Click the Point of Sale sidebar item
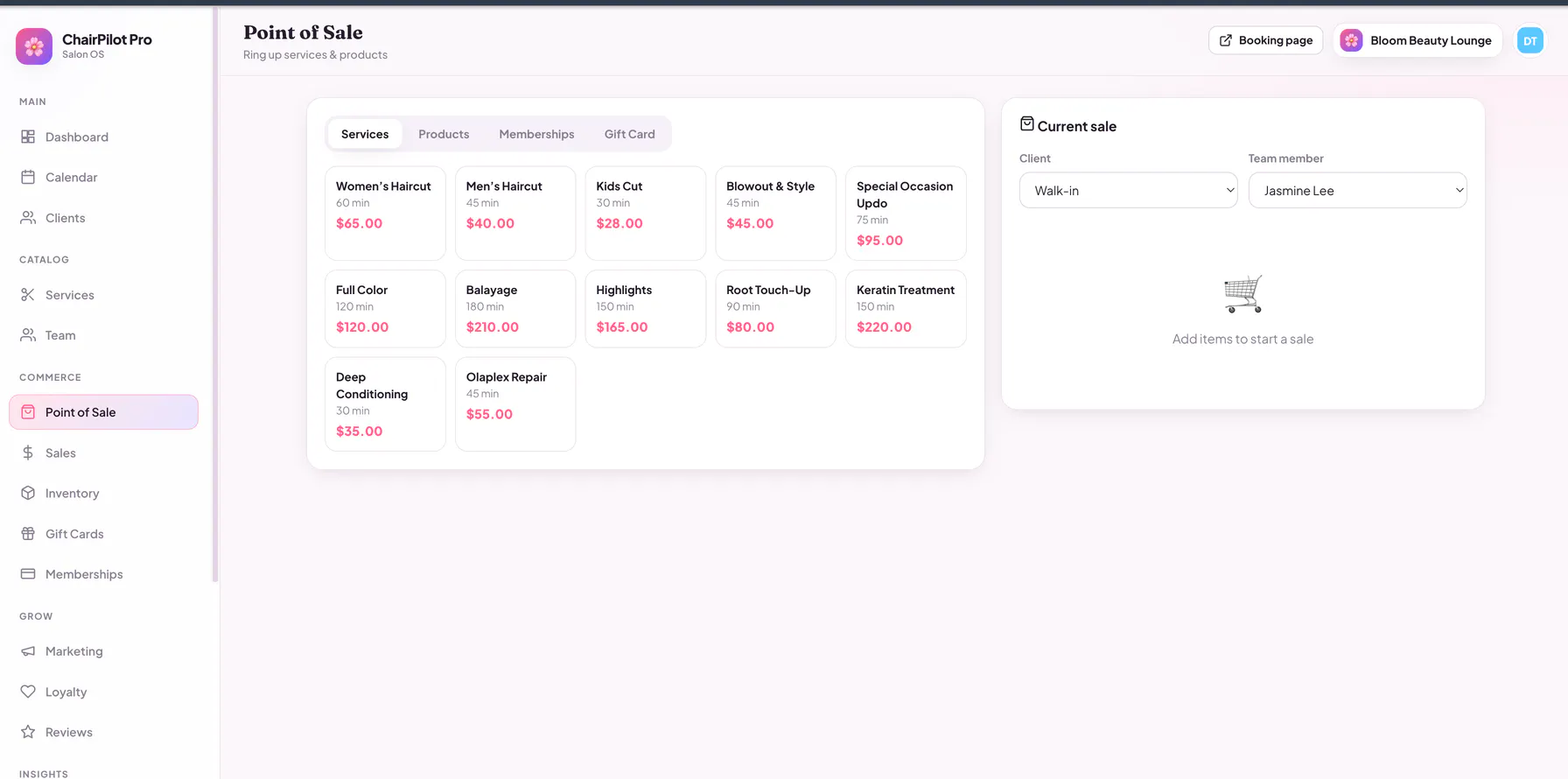This screenshot has width=1568, height=779. click(x=103, y=412)
